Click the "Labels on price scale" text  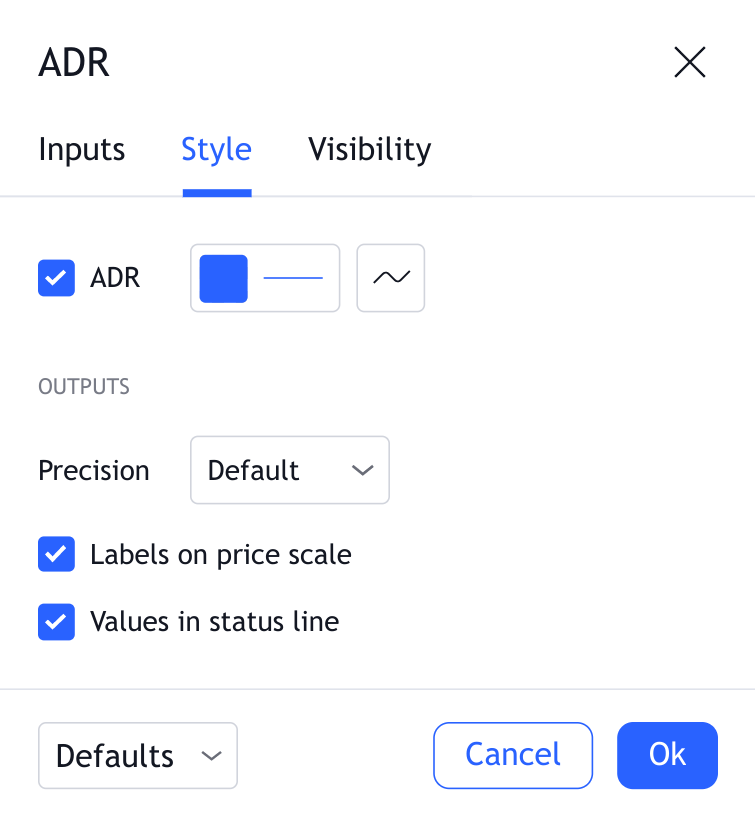click(221, 554)
